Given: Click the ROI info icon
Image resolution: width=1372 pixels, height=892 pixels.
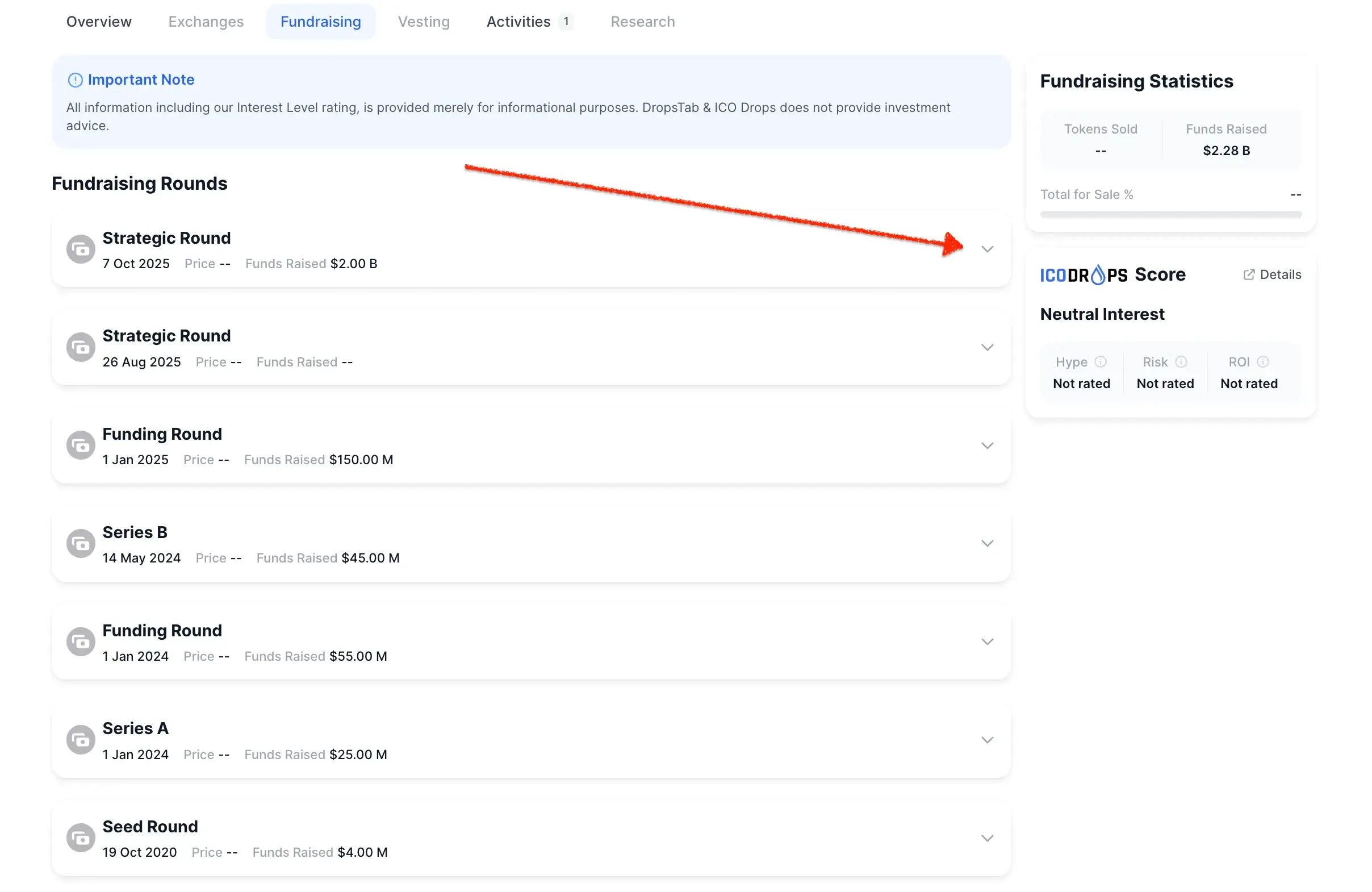Looking at the screenshot, I should tap(1262, 361).
